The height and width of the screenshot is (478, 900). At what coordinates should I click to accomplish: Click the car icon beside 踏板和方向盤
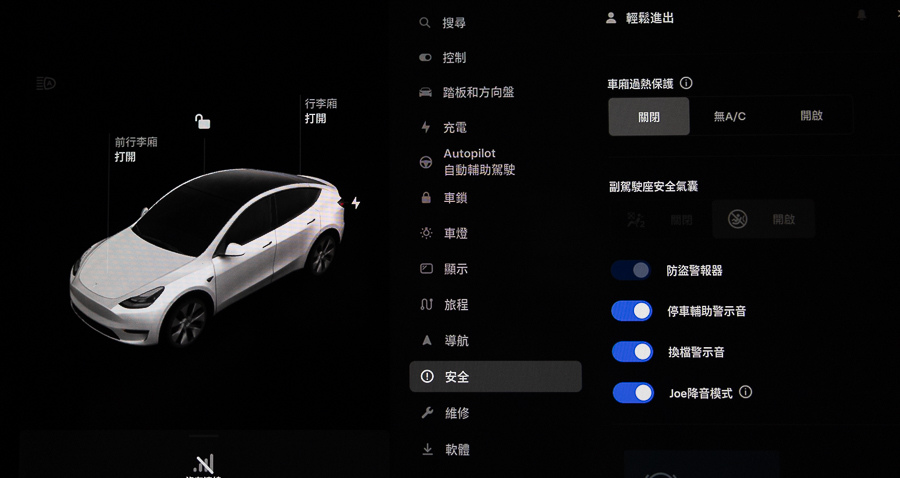coord(425,92)
